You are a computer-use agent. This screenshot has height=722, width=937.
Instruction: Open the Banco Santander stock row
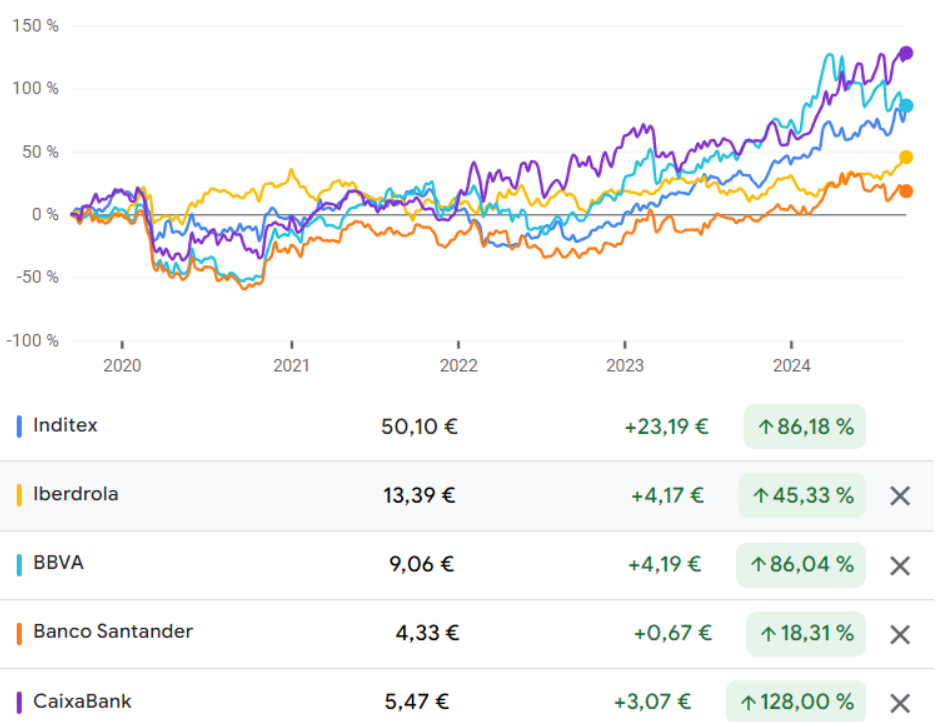[x=112, y=632]
